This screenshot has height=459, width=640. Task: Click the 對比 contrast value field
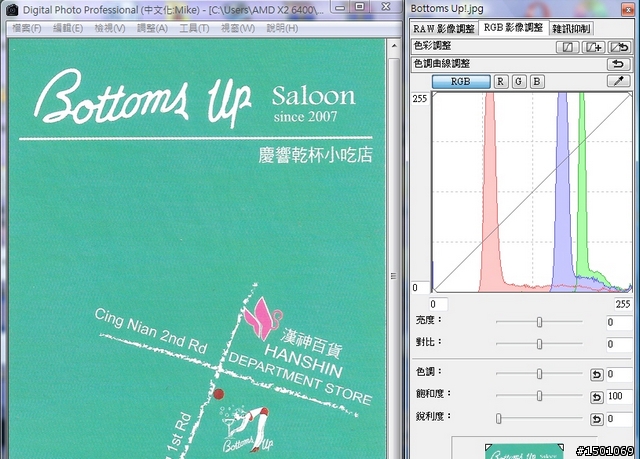(x=619, y=344)
